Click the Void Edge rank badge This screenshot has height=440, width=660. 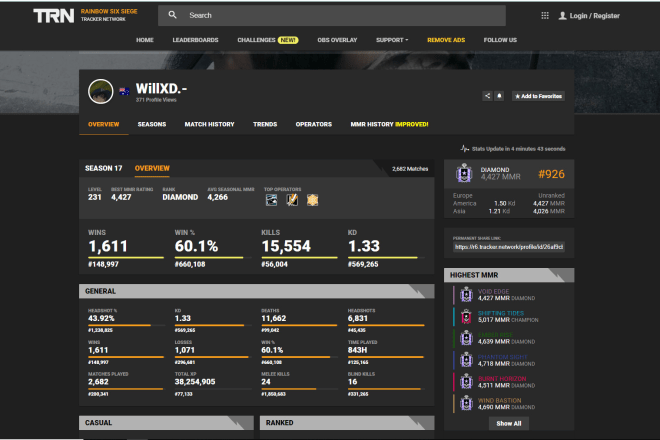(466, 294)
